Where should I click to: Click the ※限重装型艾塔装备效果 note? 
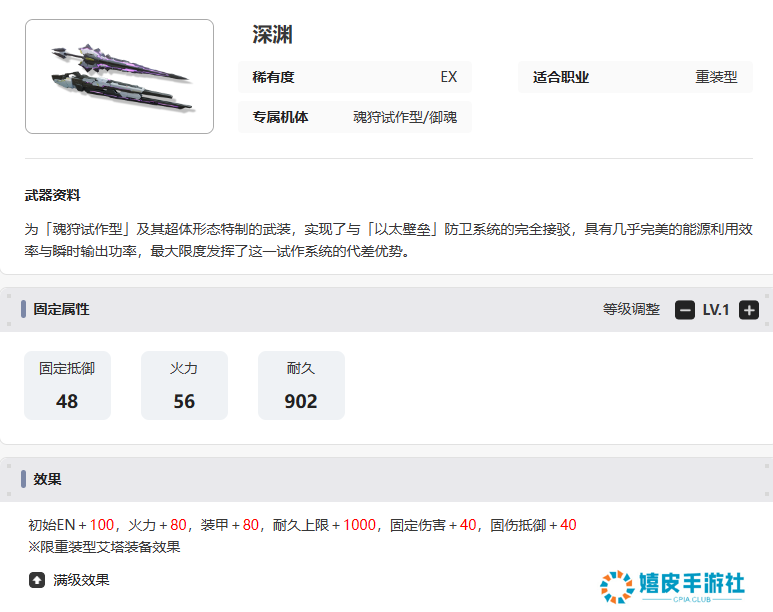pos(104,547)
